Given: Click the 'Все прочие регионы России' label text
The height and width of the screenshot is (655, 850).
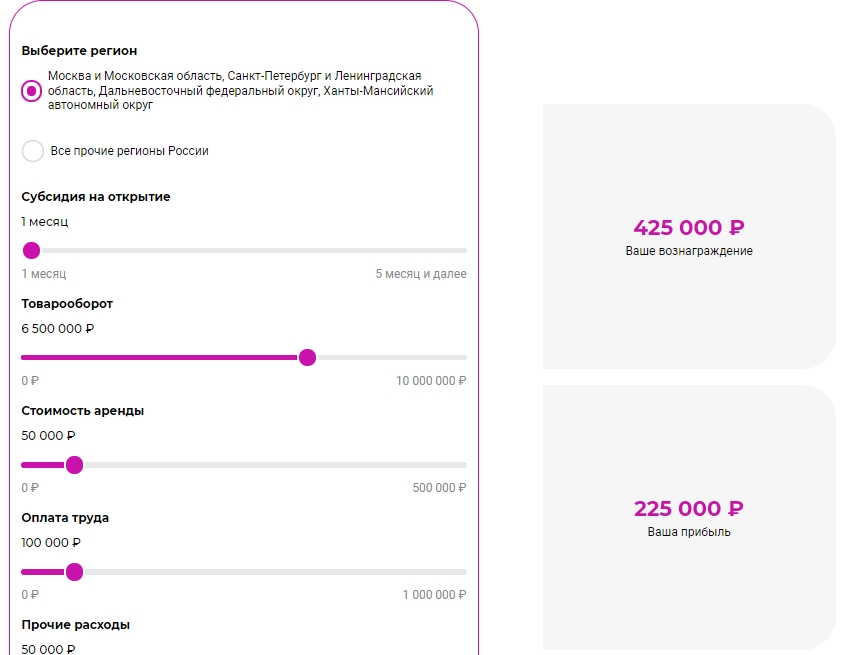Looking at the screenshot, I should pyautogui.click(x=130, y=151).
